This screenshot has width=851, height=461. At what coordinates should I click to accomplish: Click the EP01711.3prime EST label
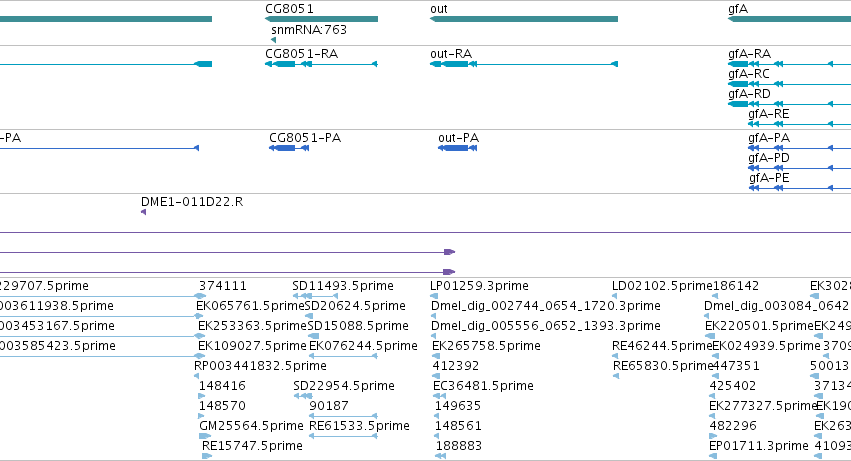coord(759,446)
